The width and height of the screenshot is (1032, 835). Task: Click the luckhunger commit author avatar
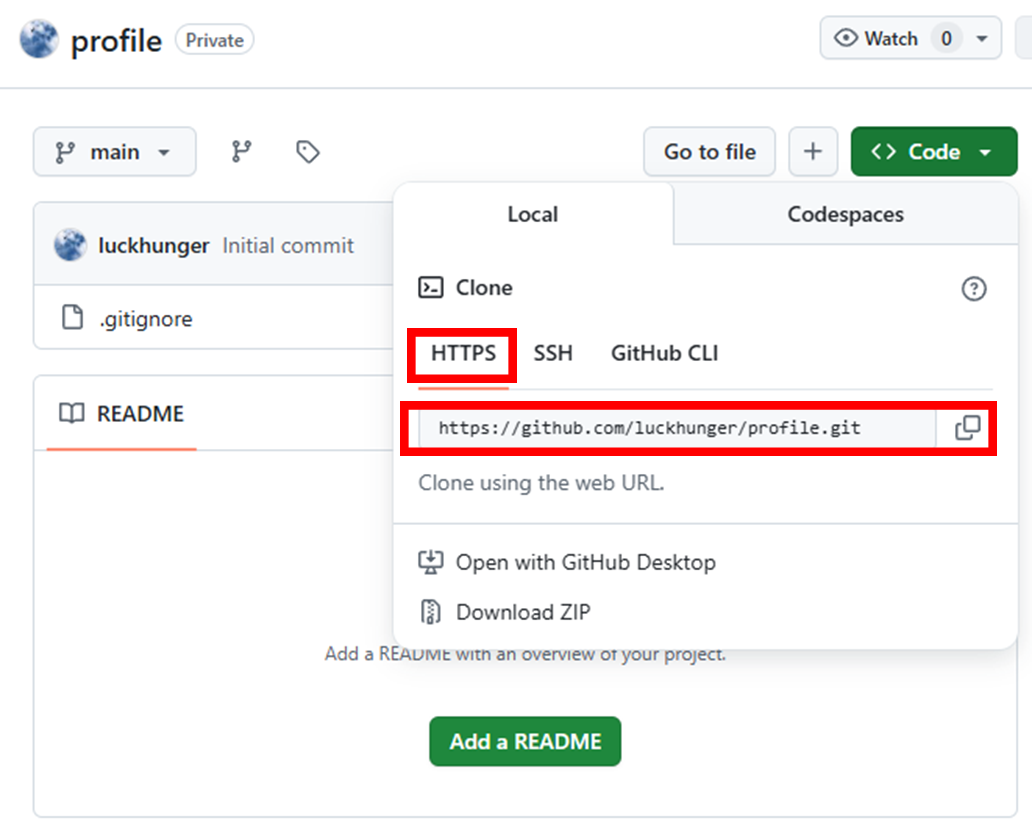[70, 245]
